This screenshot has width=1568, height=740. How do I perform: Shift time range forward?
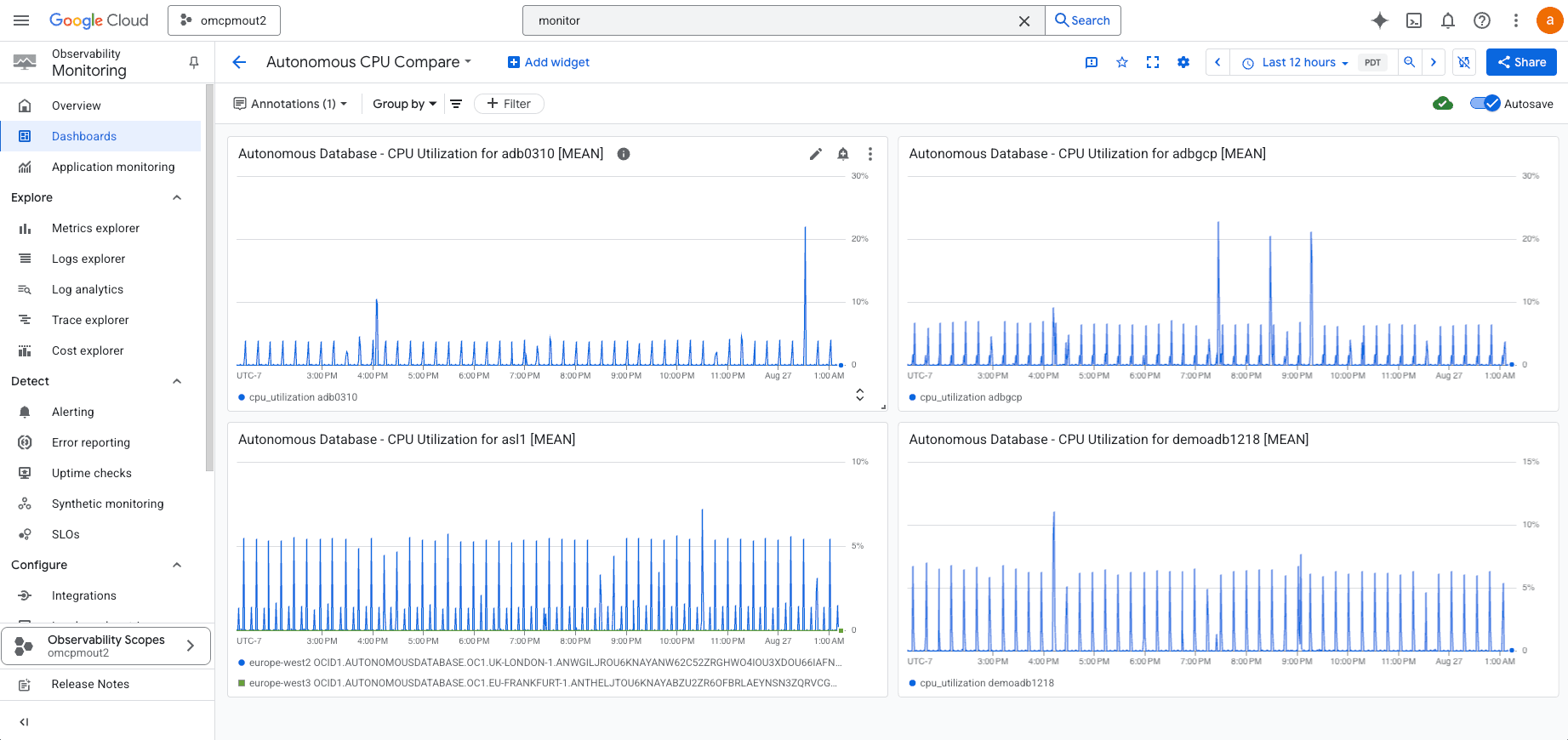(1434, 62)
